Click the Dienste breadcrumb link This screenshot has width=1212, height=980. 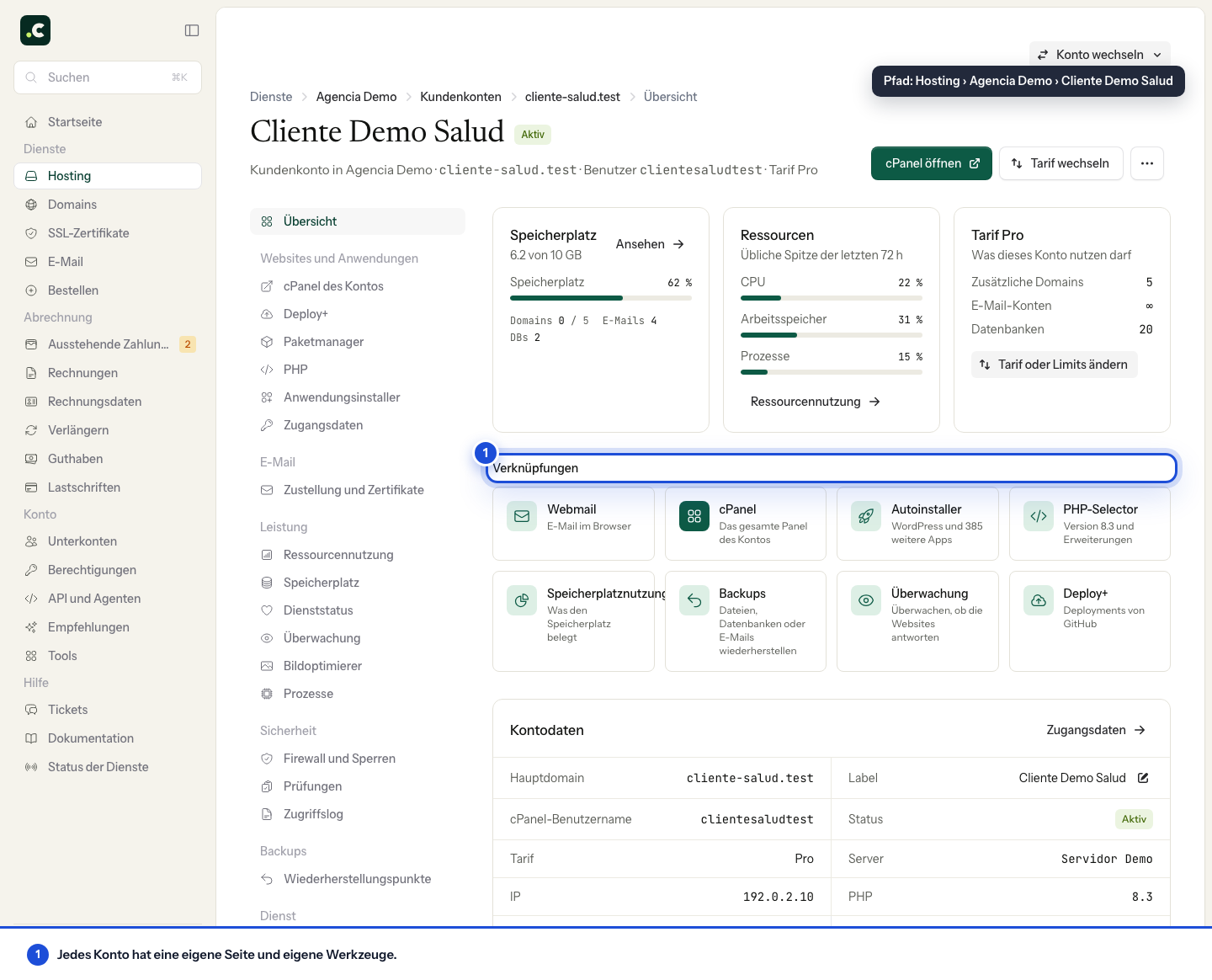(271, 97)
